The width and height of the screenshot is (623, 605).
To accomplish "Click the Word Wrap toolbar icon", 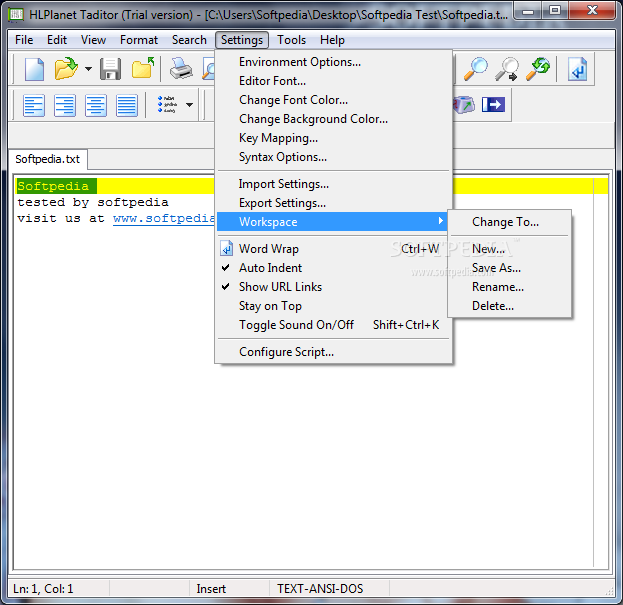I will 577,69.
